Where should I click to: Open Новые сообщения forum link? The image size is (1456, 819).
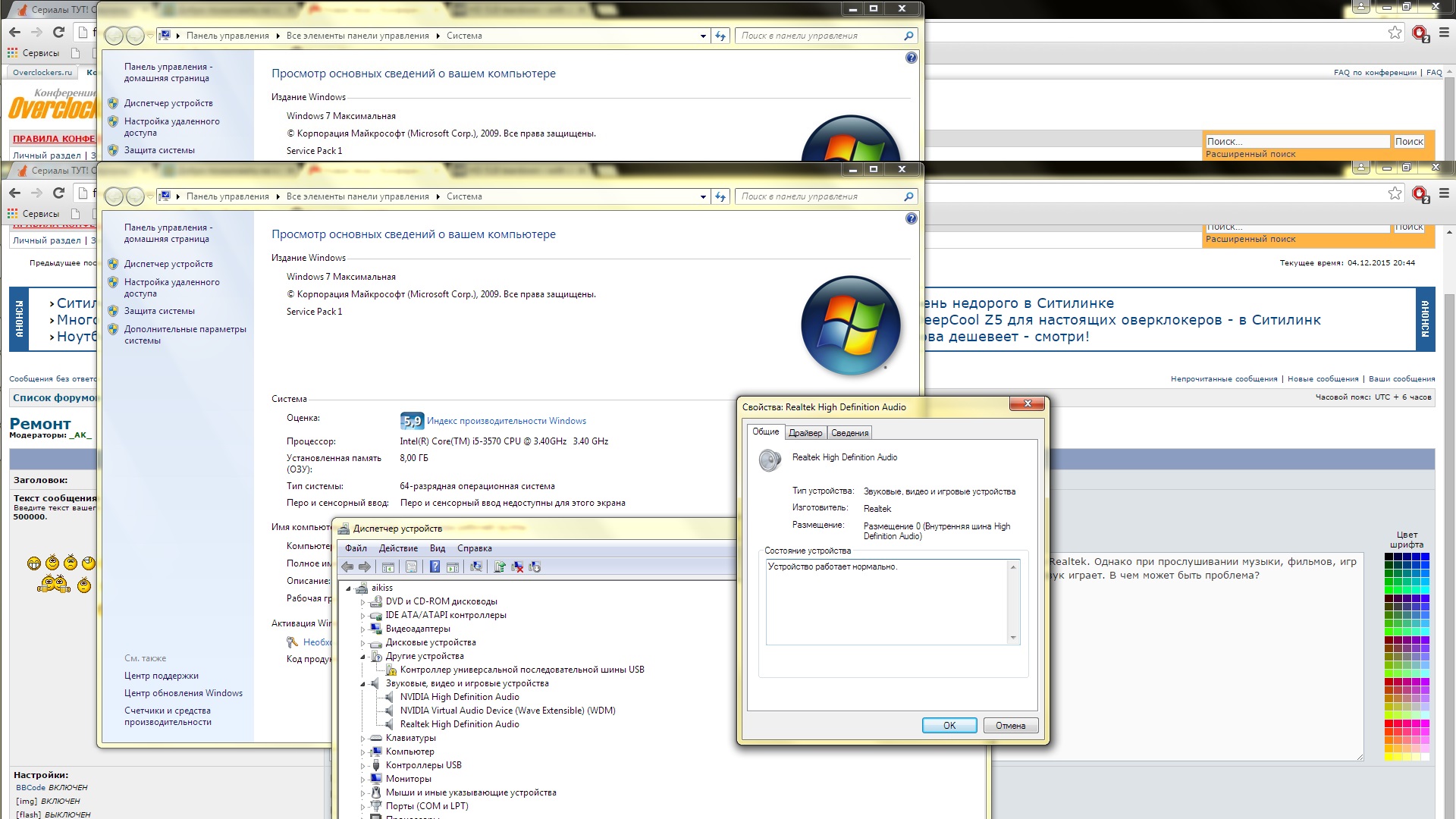click(1323, 379)
